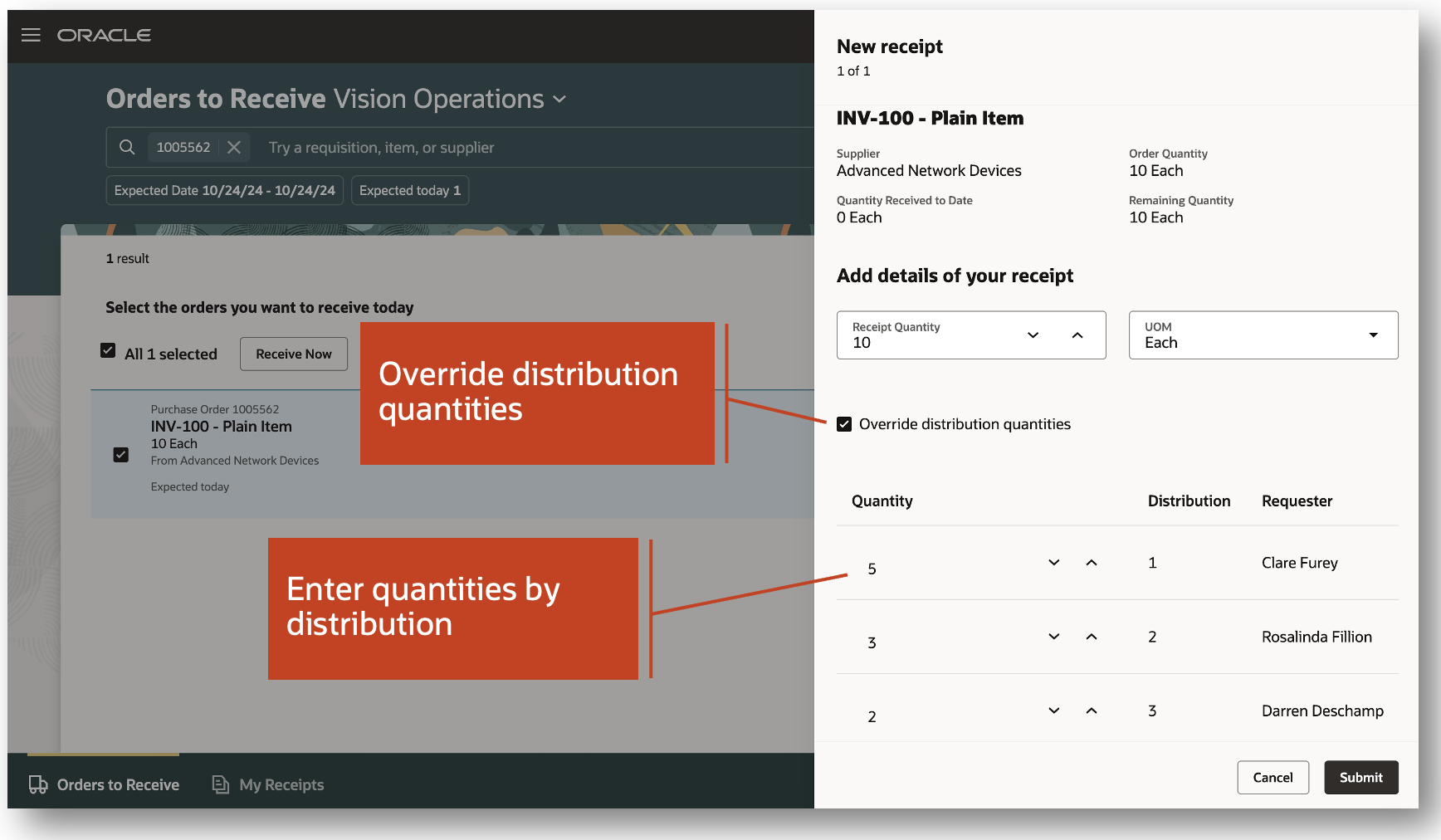
Task: Increase quantity for Darren Deschamp distribution
Action: [1092, 711]
